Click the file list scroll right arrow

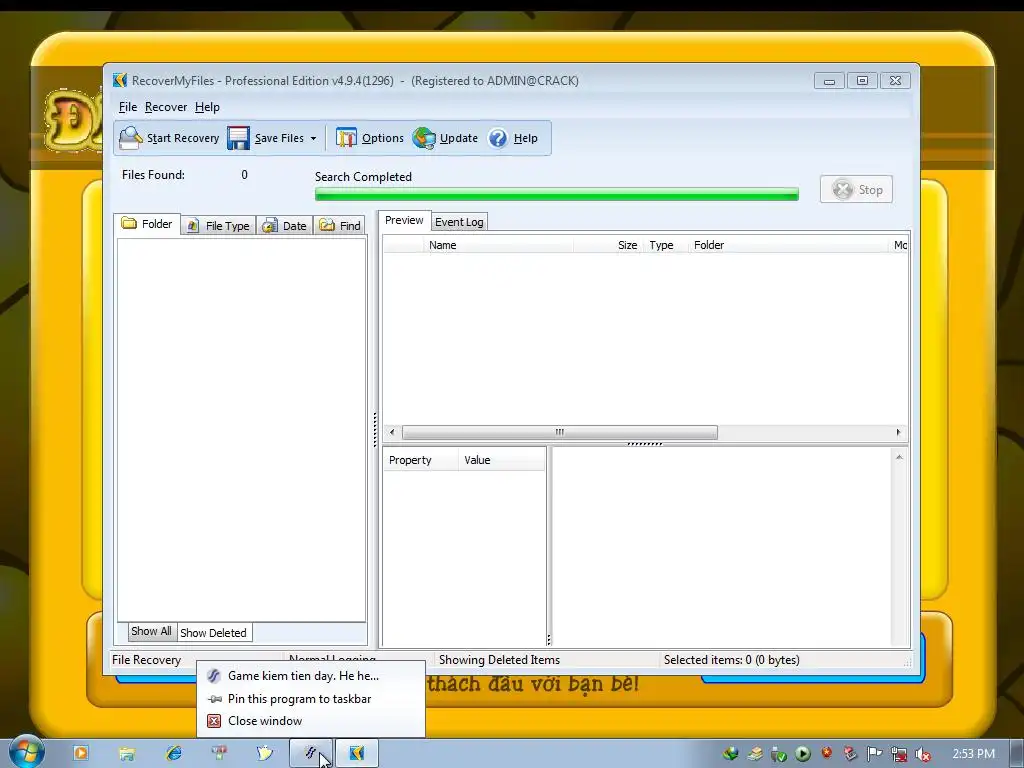[899, 432]
